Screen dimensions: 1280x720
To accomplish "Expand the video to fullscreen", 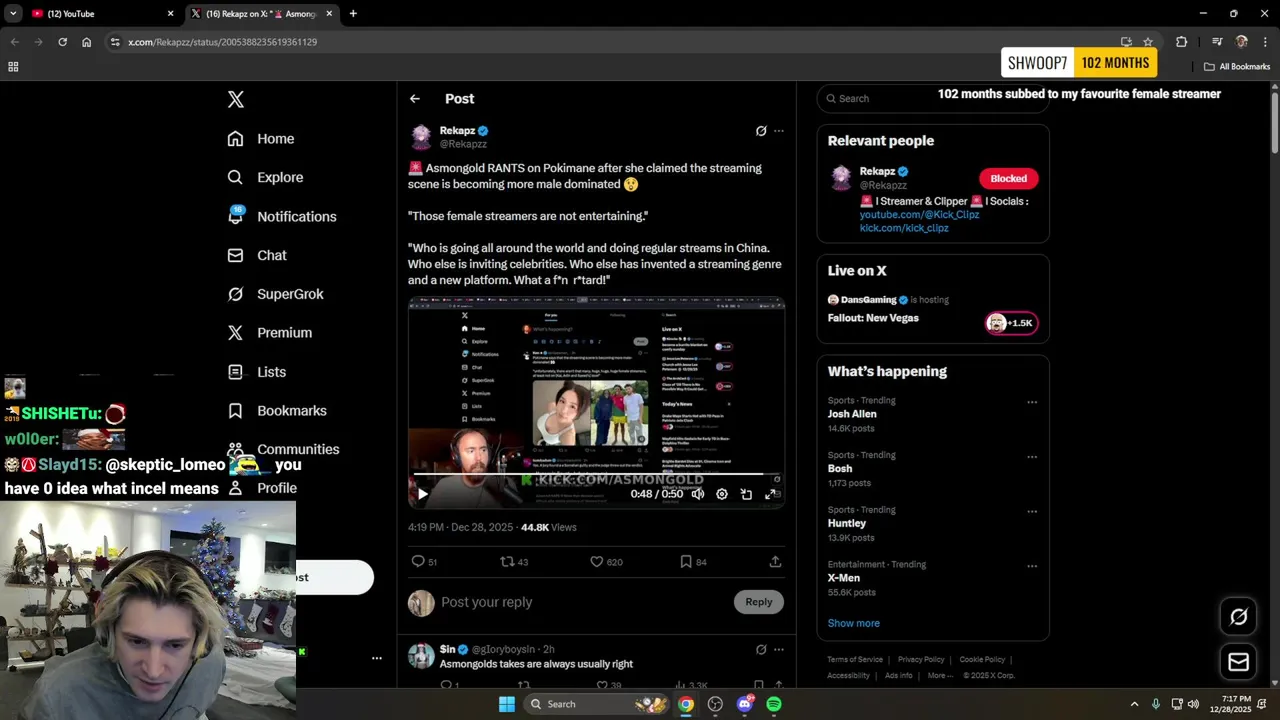I will (x=771, y=494).
